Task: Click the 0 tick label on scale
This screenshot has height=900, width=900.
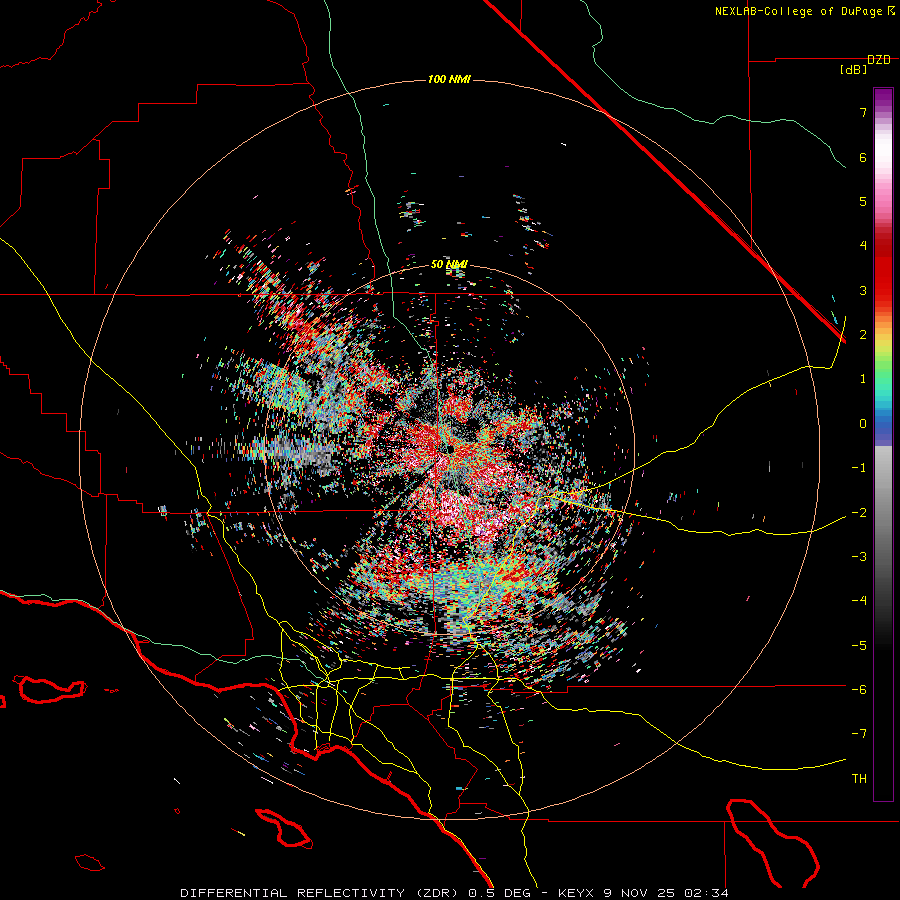Action: tap(863, 424)
